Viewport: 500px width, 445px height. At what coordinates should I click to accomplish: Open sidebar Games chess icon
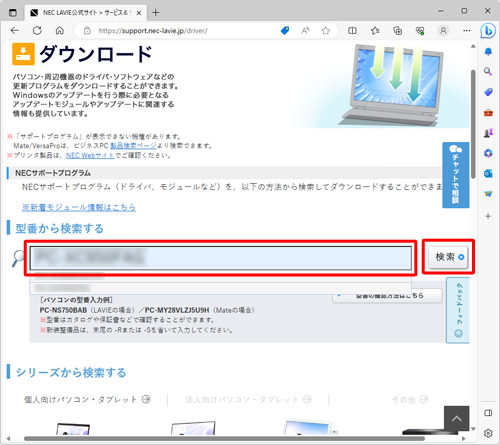coord(488,133)
